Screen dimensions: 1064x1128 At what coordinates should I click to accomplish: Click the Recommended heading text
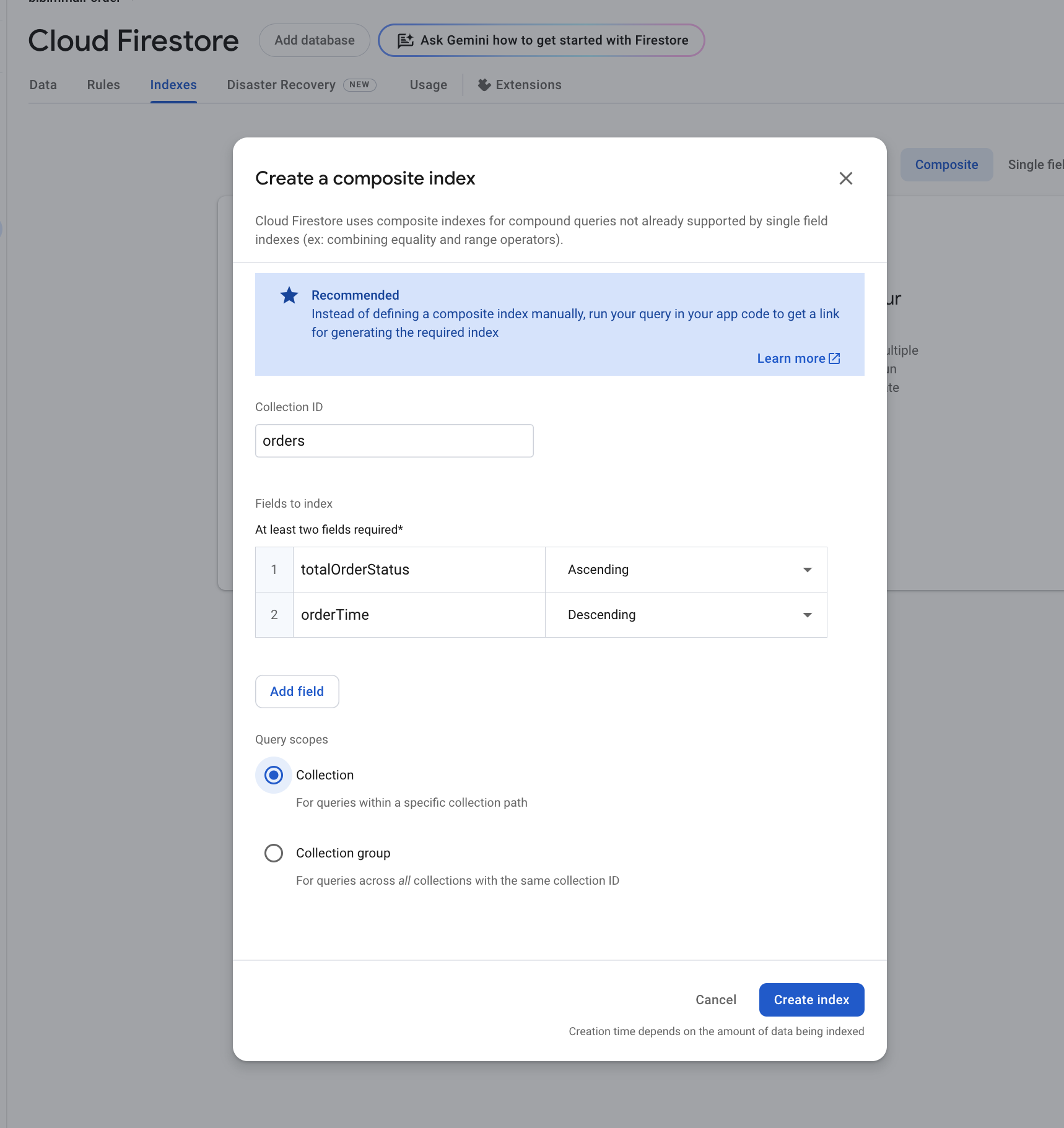[x=355, y=295]
